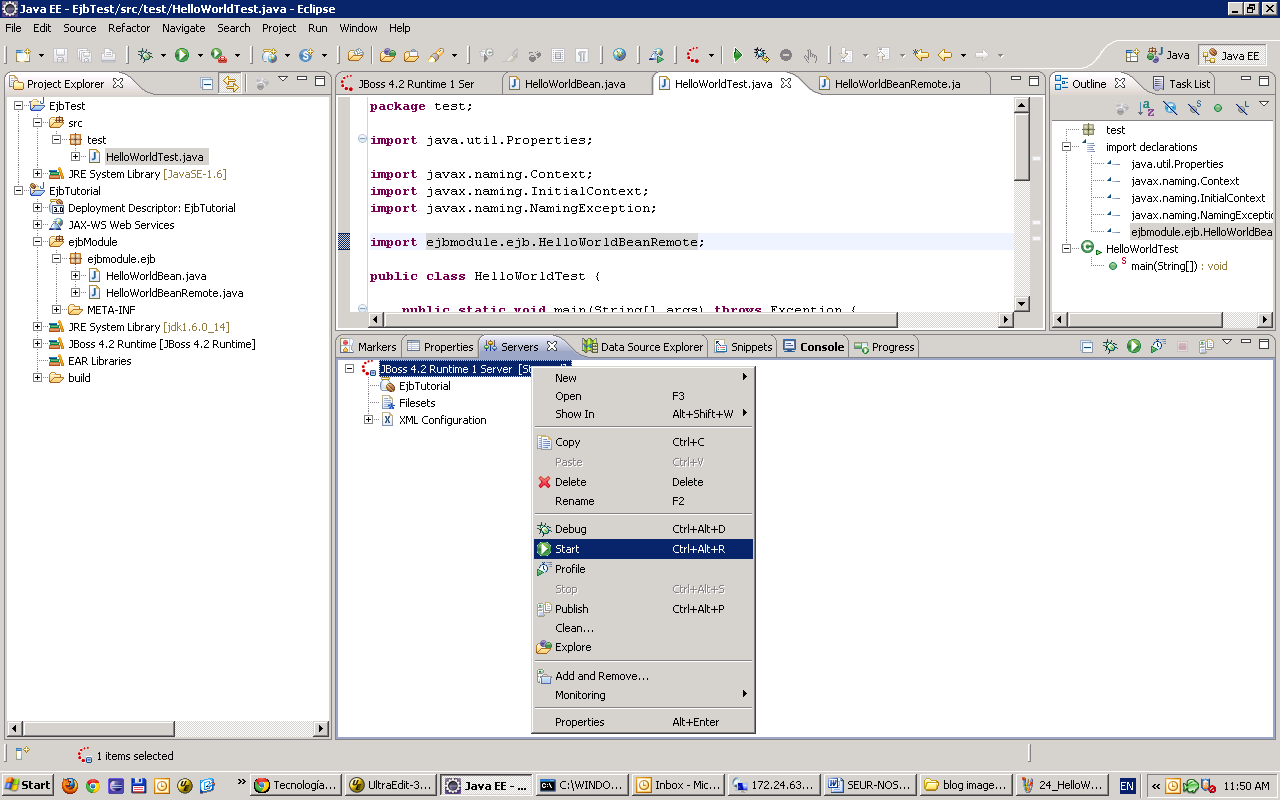Click the Debug bug icon in main toolbar
This screenshot has width=1280, height=800.
point(145,55)
